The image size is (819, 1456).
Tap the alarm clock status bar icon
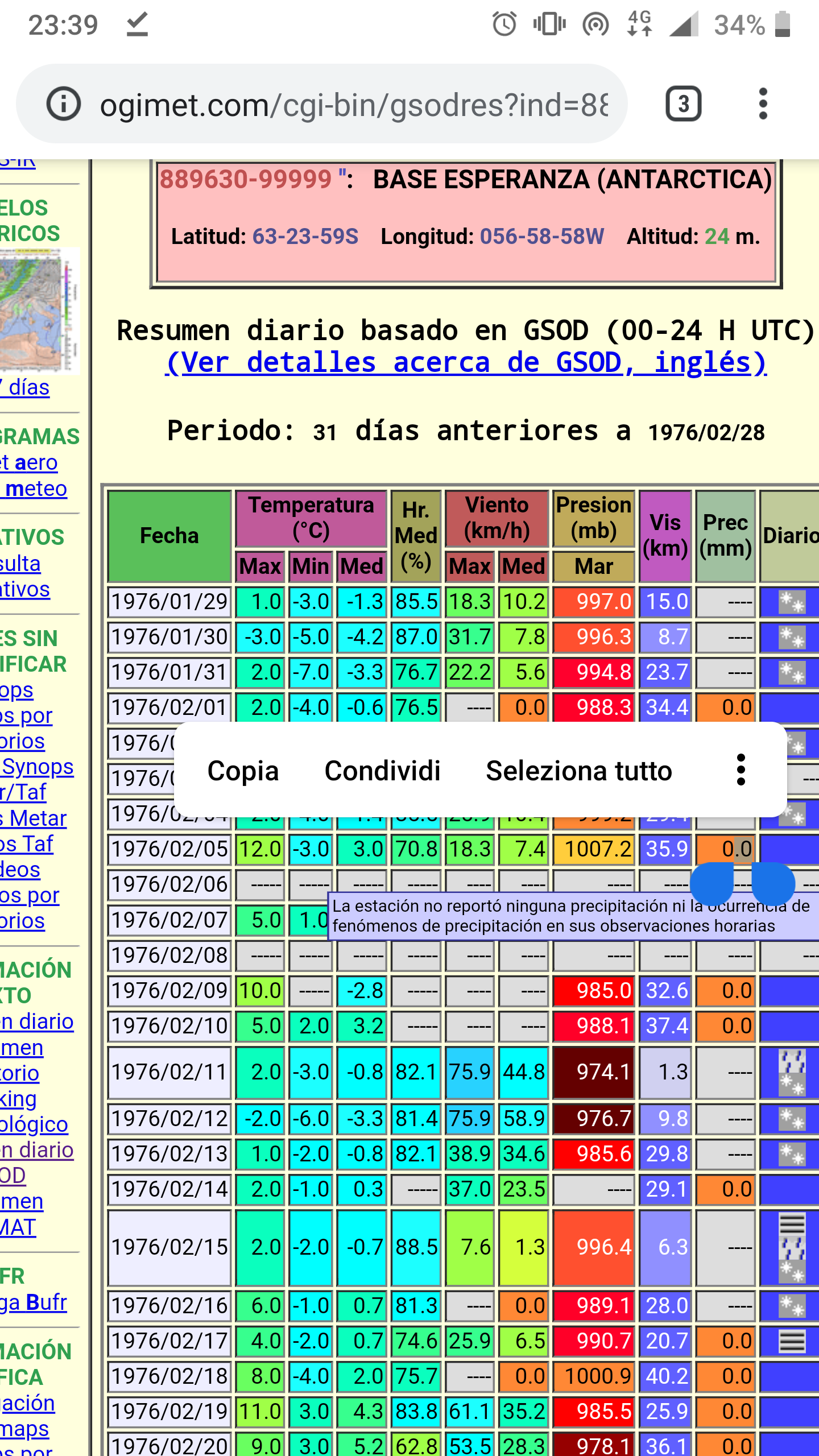[x=504, y=24]
